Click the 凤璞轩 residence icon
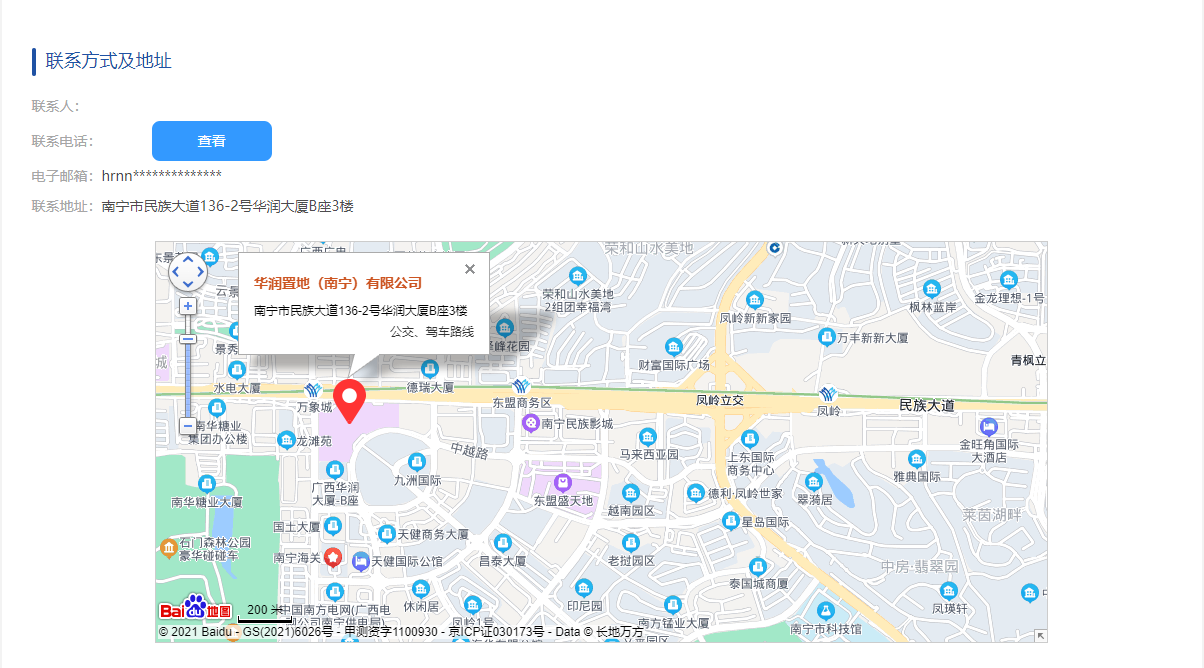Image resolution: width=1204 pixels, height=668 pixels. coord(949,589)
